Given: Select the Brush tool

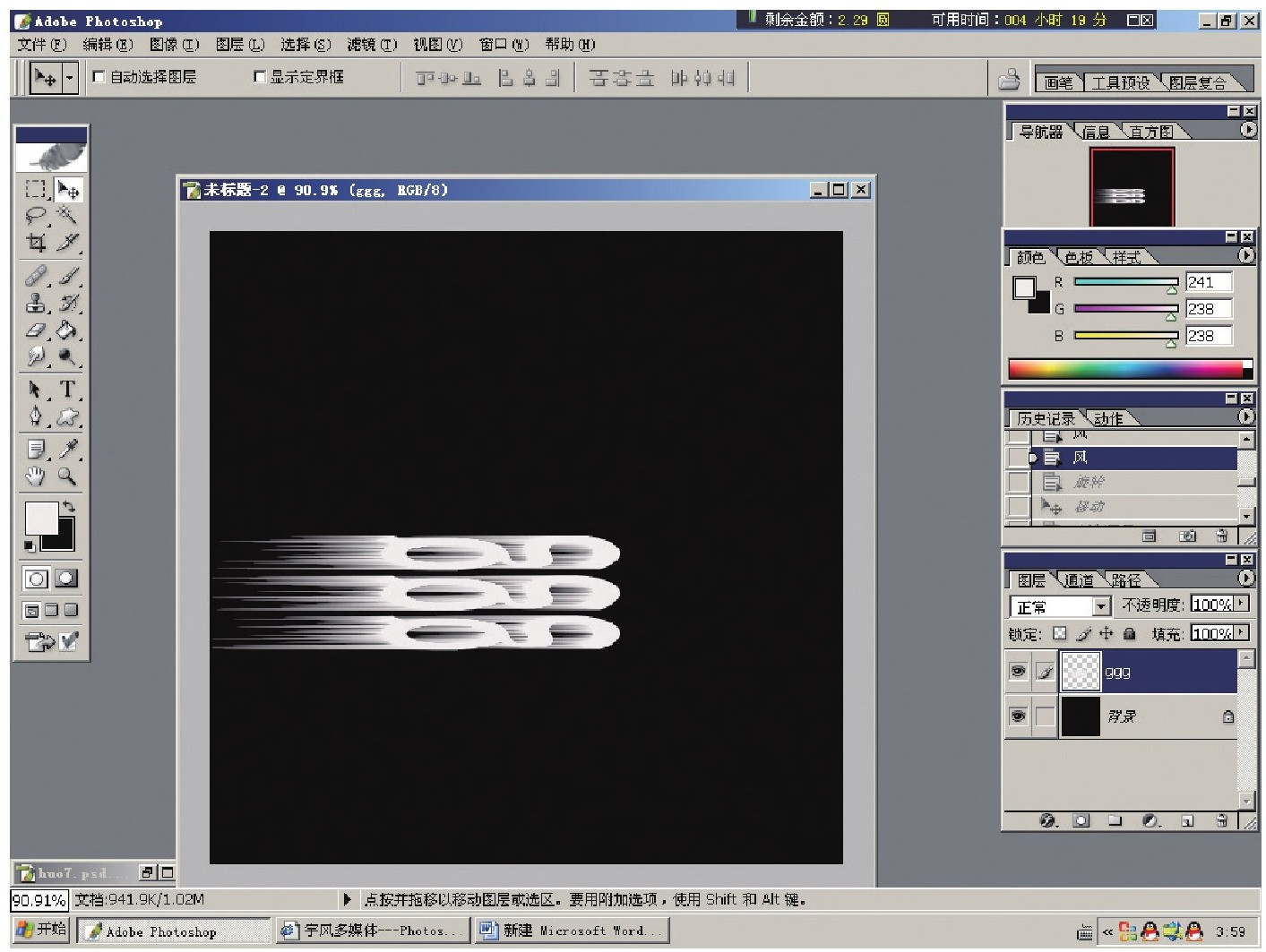Looking at the screenshot, I should pos(67,276).
